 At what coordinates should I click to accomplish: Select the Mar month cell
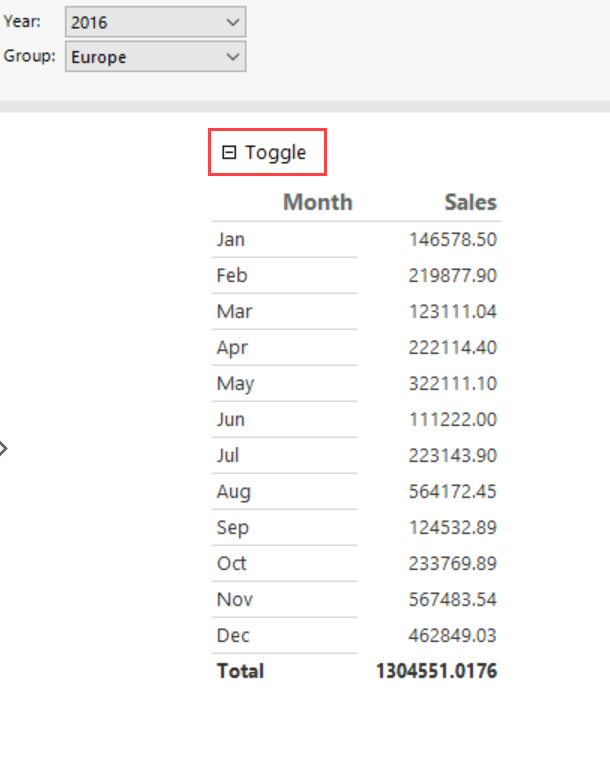(234, 312)
